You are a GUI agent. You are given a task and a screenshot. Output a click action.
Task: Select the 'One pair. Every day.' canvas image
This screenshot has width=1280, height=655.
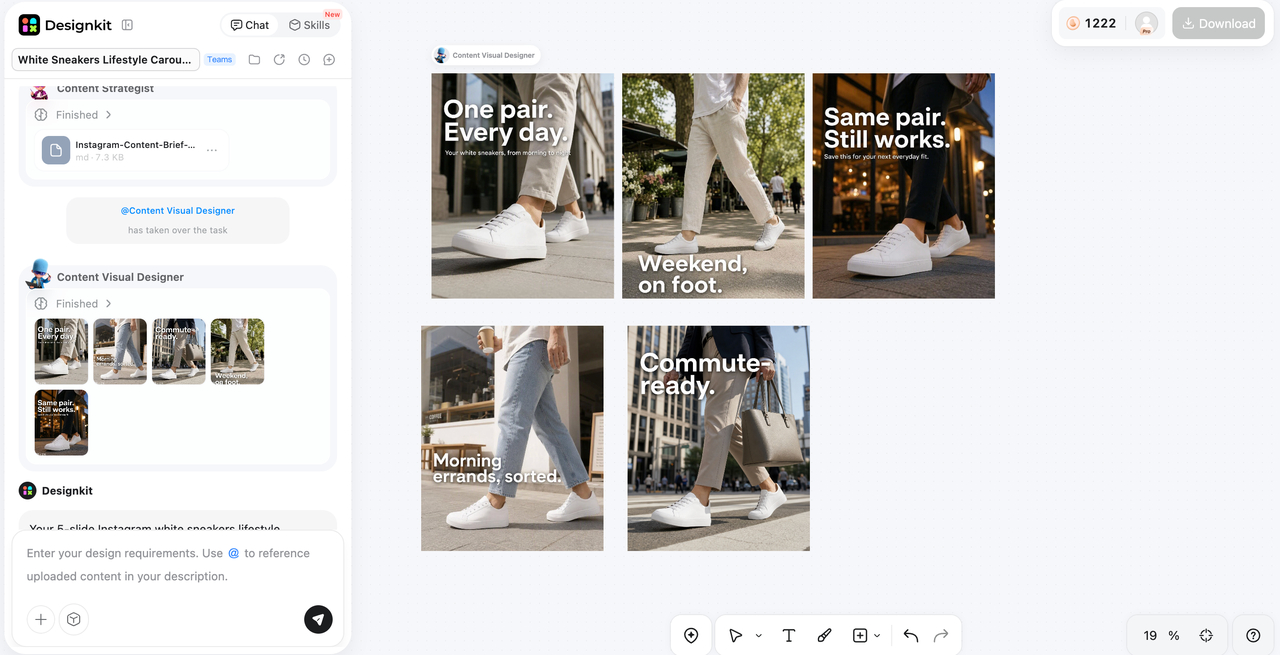click(x=522, y=185)
